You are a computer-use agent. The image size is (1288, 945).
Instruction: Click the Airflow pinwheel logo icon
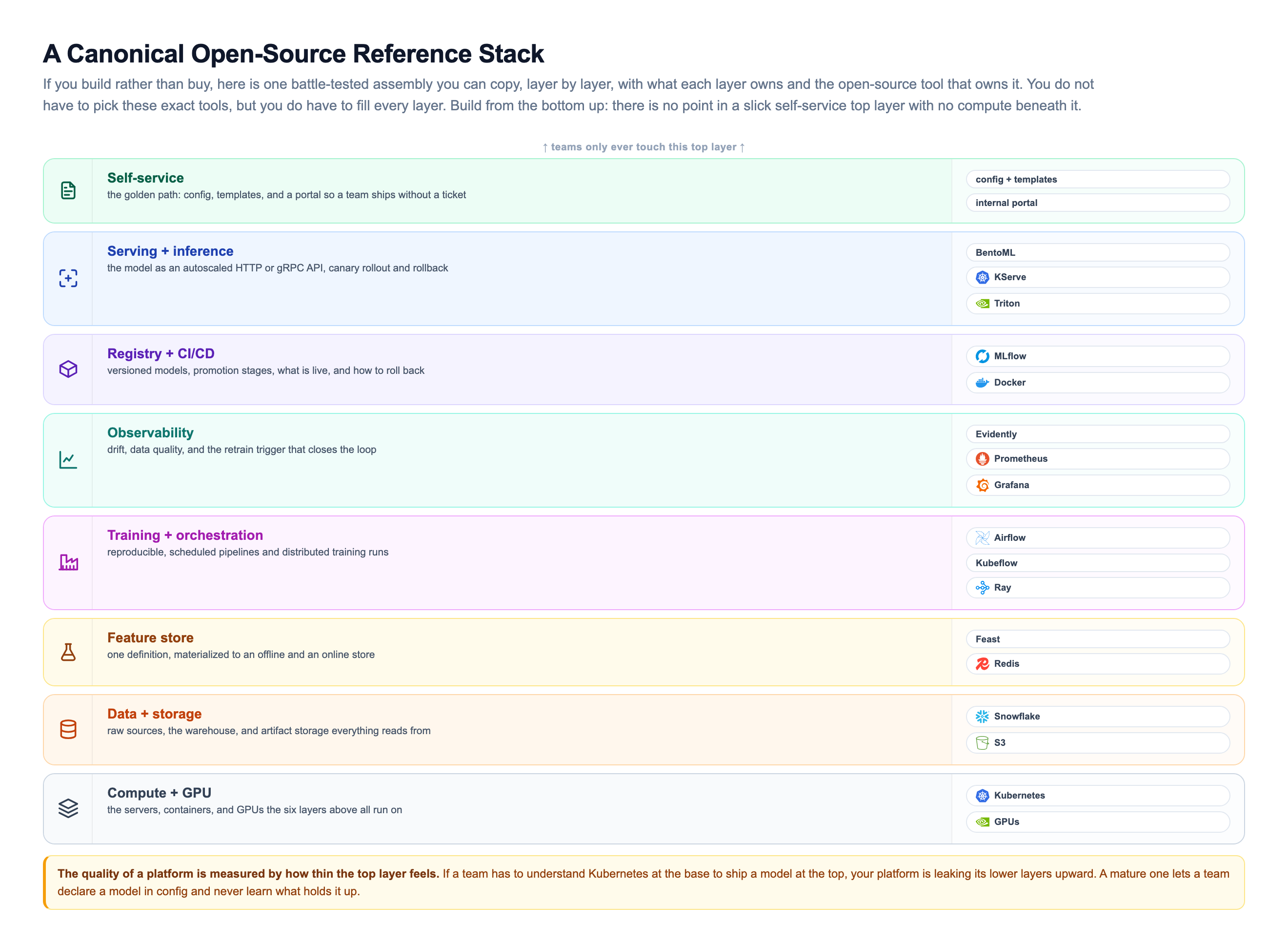(982, 538)
